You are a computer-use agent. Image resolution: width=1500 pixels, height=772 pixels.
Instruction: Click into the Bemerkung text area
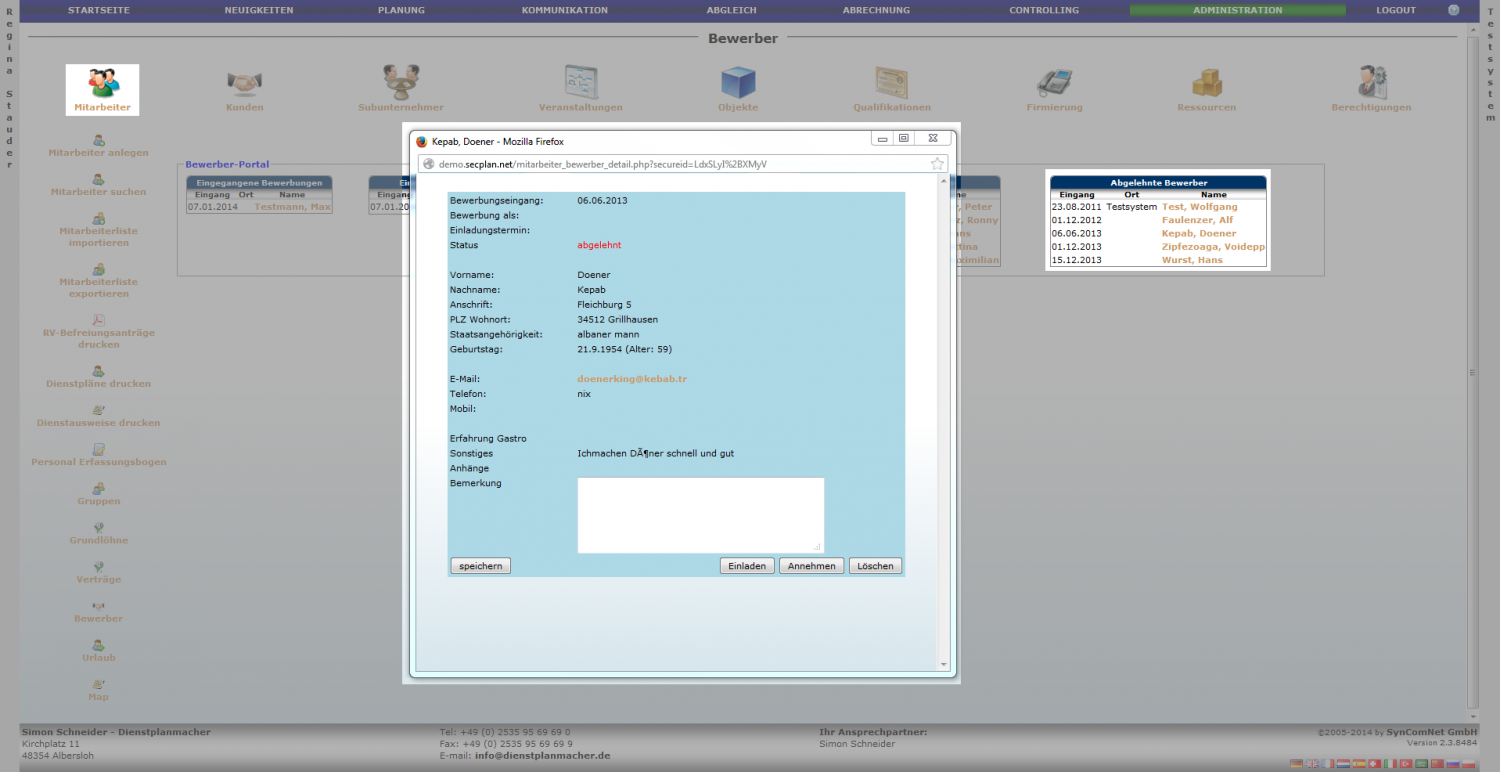coord(701,515)
